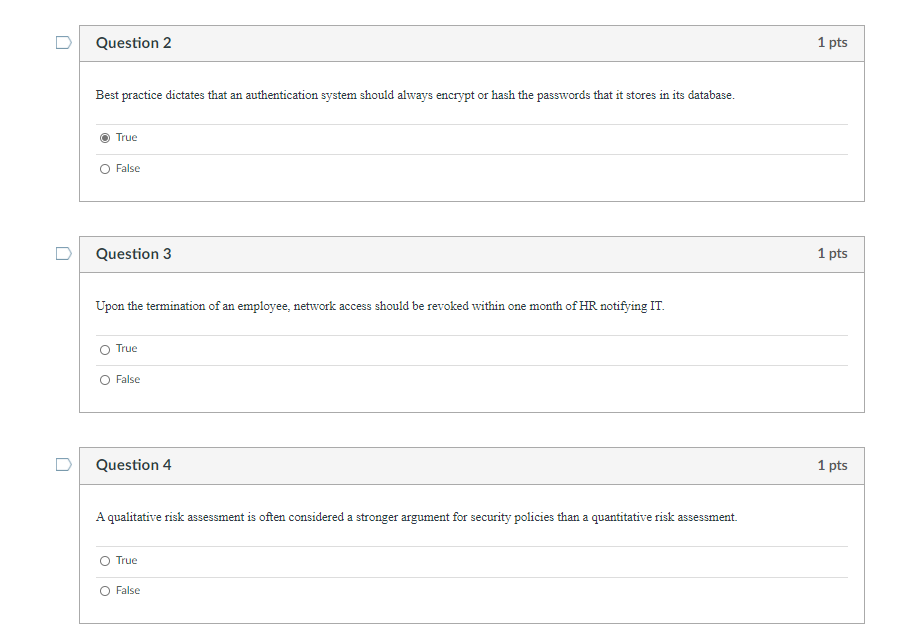Click the qualitative risk assessment question text
920x630 pixels.
(415, 517)
